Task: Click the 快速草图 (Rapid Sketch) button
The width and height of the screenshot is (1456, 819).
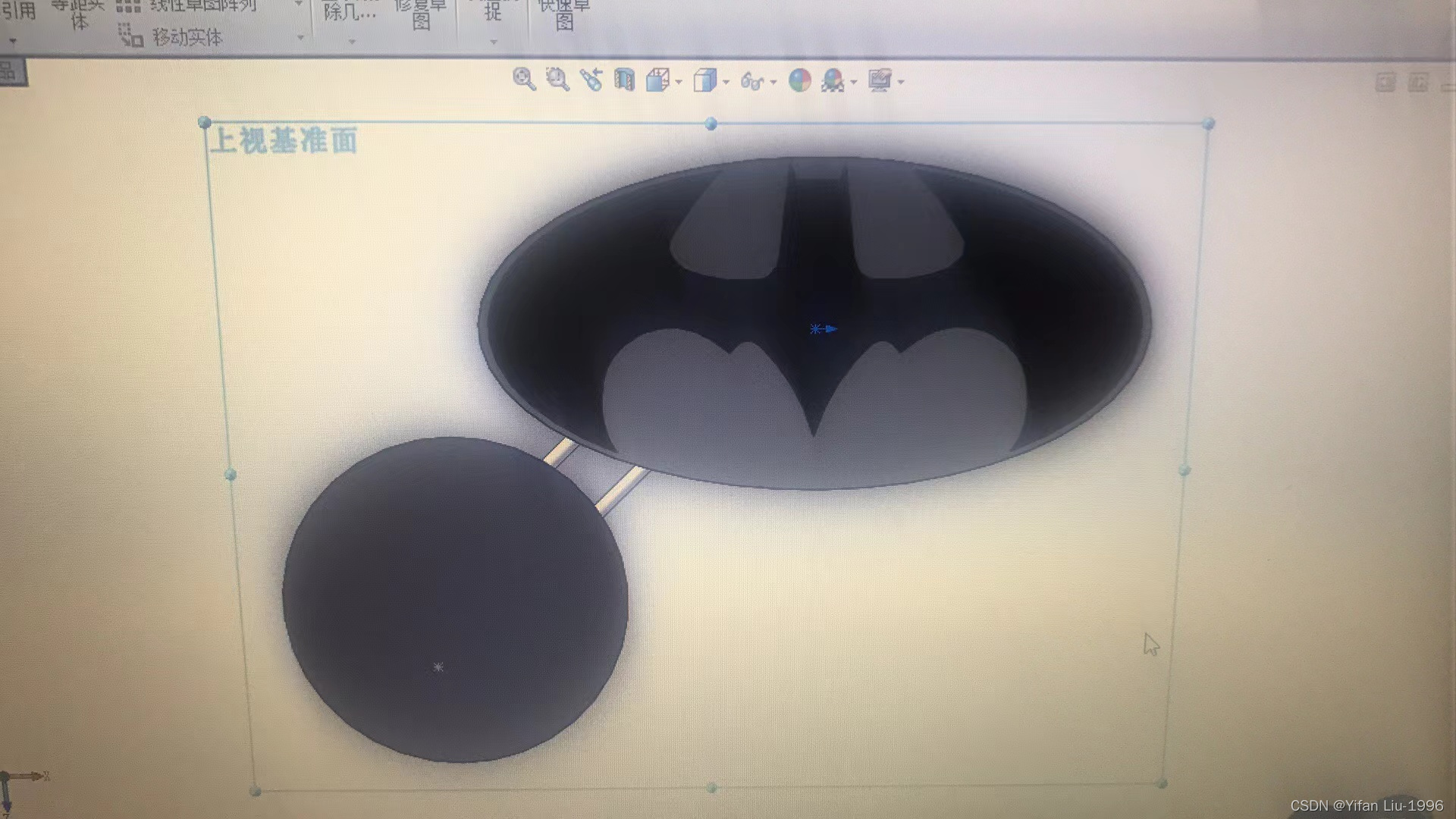Action: pos(564,14)
